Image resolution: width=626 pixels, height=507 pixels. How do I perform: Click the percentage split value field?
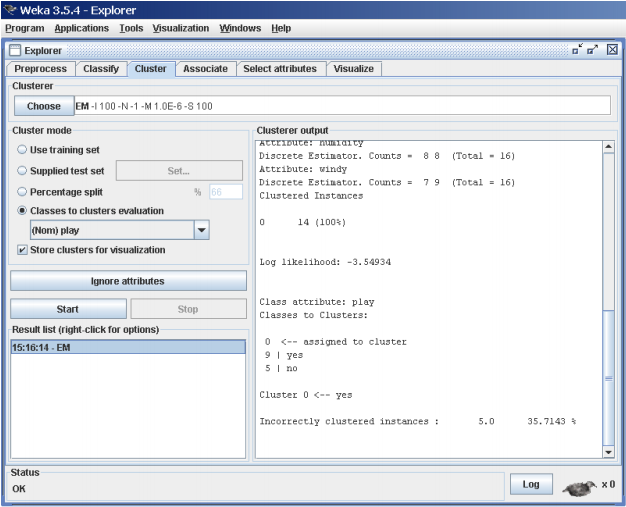[226, 192]
